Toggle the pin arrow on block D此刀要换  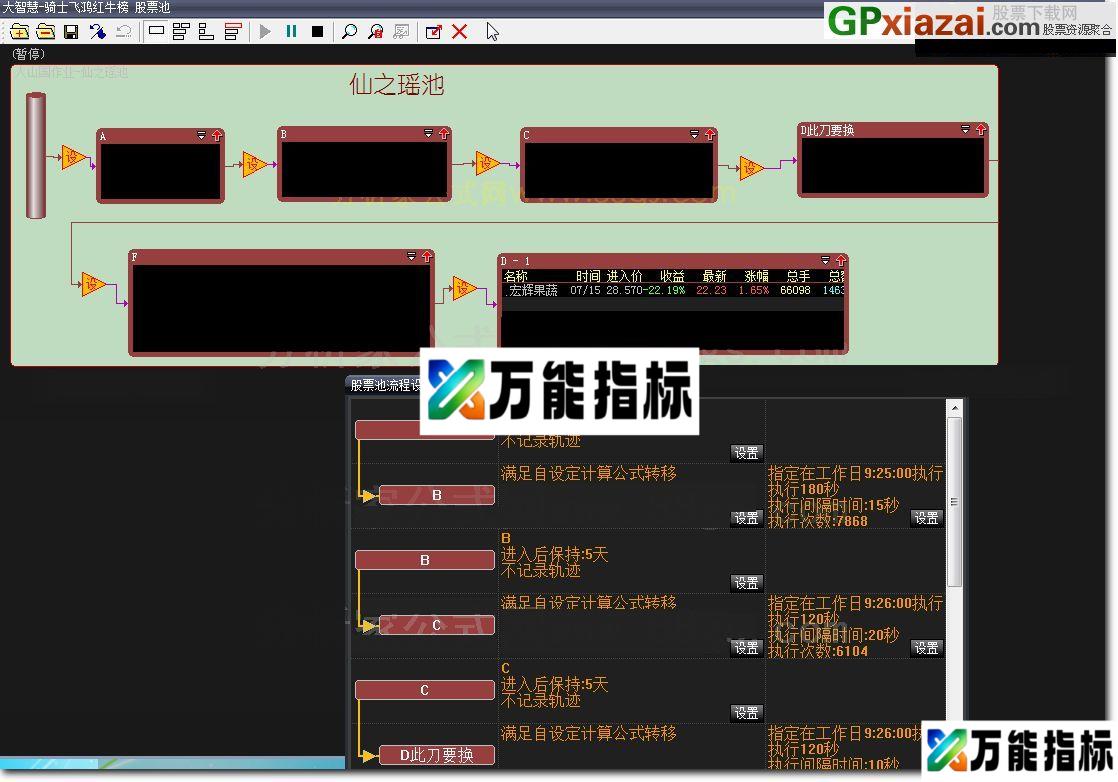coord(980,130)
